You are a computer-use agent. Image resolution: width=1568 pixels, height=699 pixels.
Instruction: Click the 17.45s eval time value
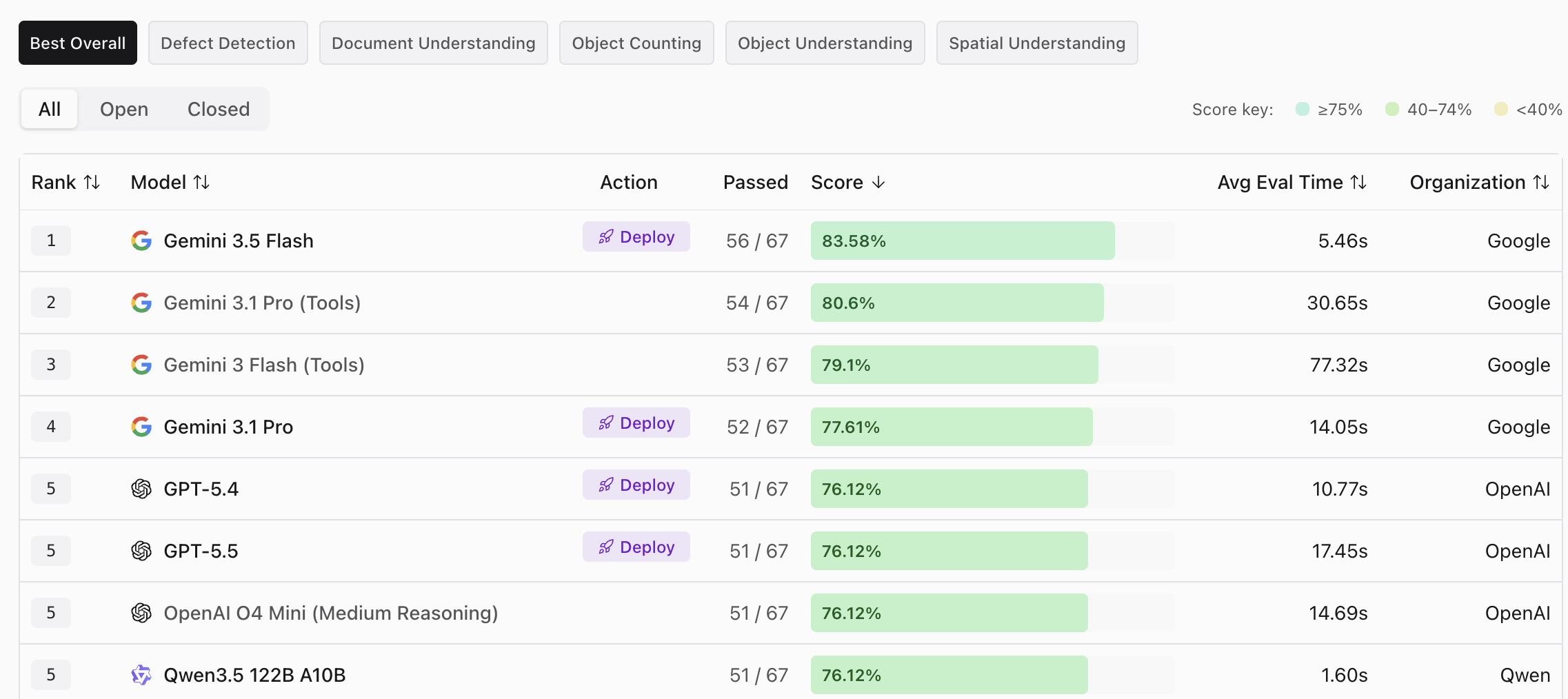[x=1340, y=551]
